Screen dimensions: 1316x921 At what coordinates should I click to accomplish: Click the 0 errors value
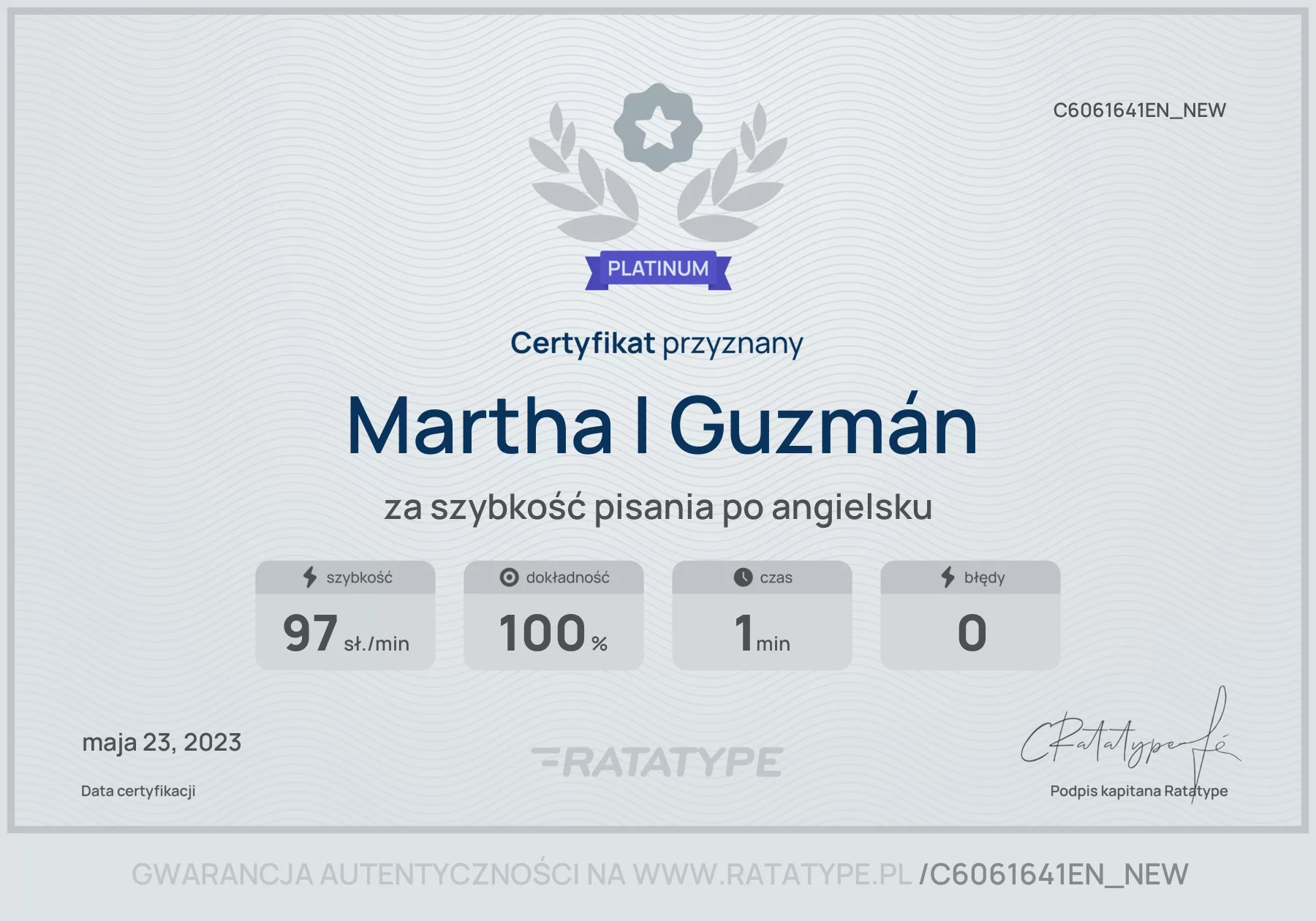click(x=972, y=633)
